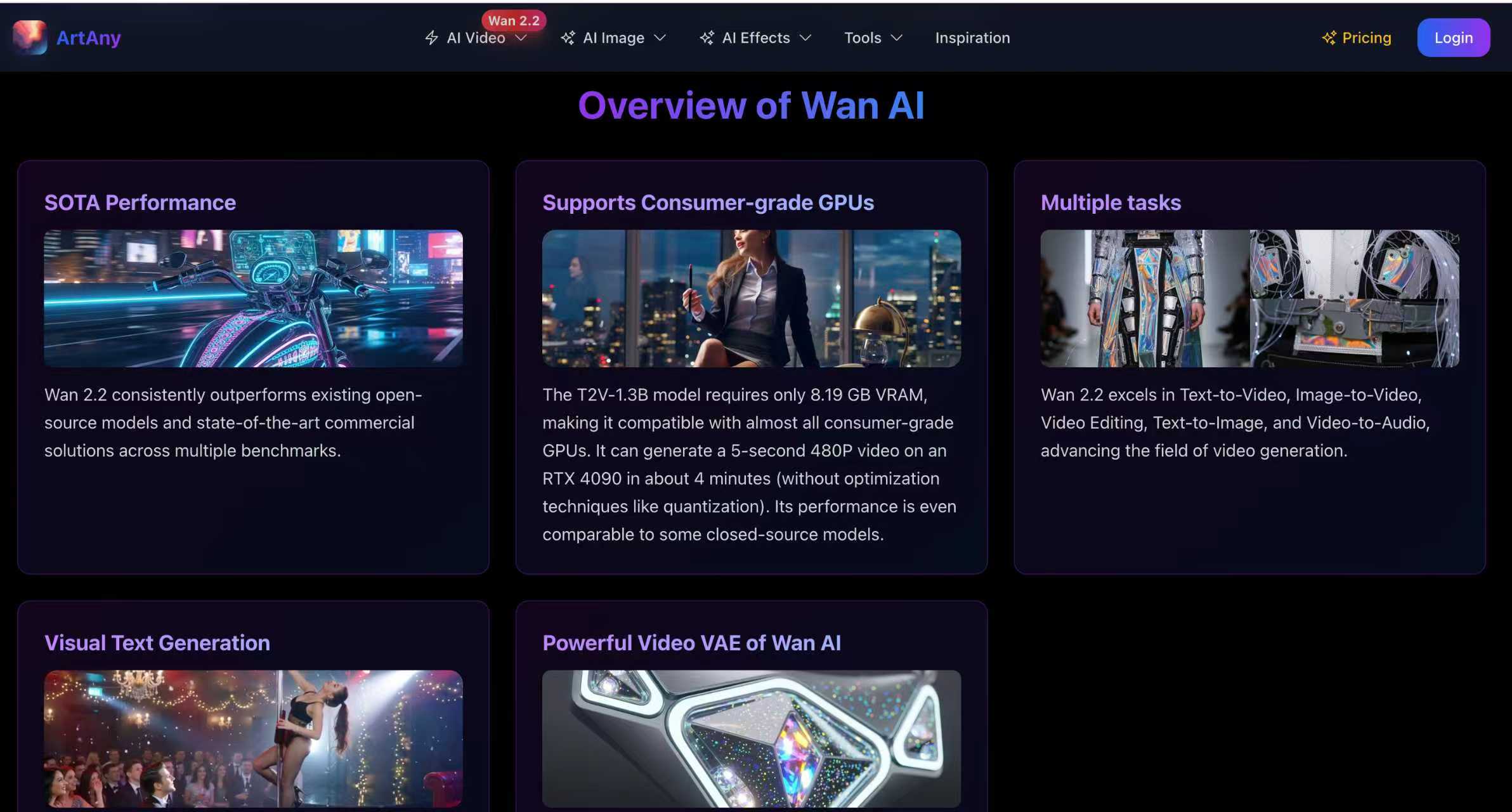Click the Login button
This screenshot has height=812, width=1512.
tap(1453, 37)
